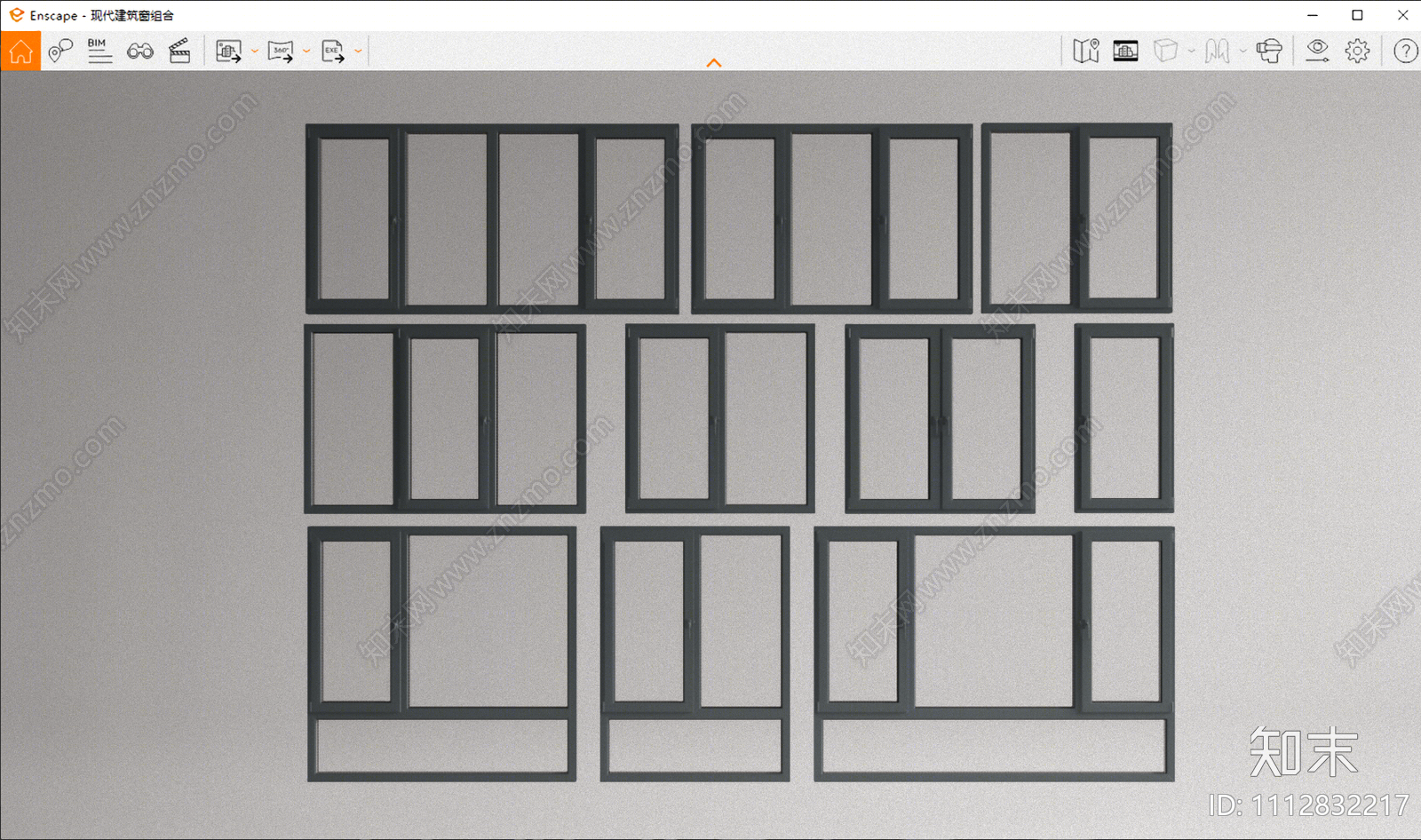Expand the screenshot export dropdown arrow
Screen dimensions: 1421x840
(x=255, y=52)
